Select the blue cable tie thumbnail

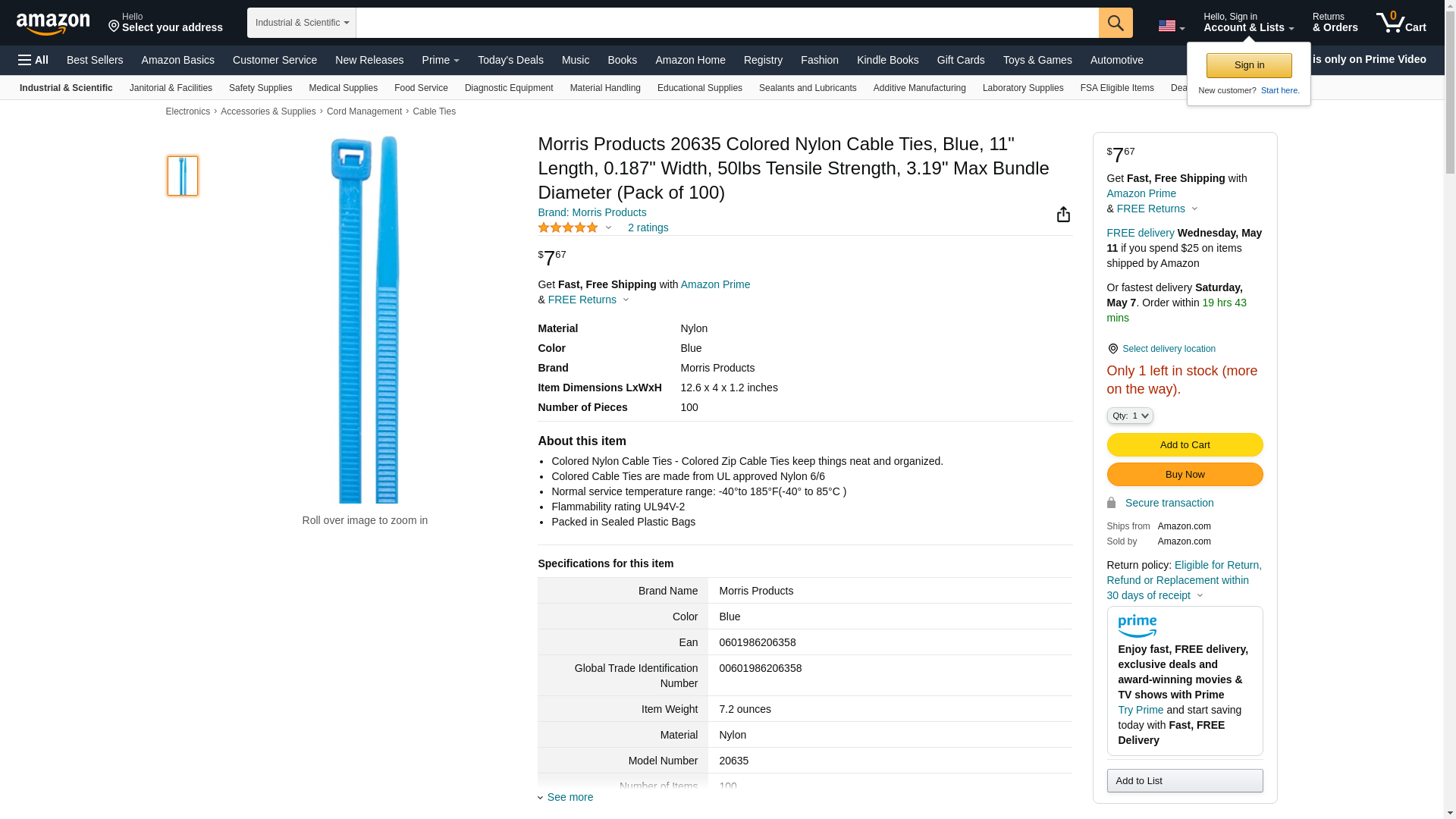click(x=183, y=176)
